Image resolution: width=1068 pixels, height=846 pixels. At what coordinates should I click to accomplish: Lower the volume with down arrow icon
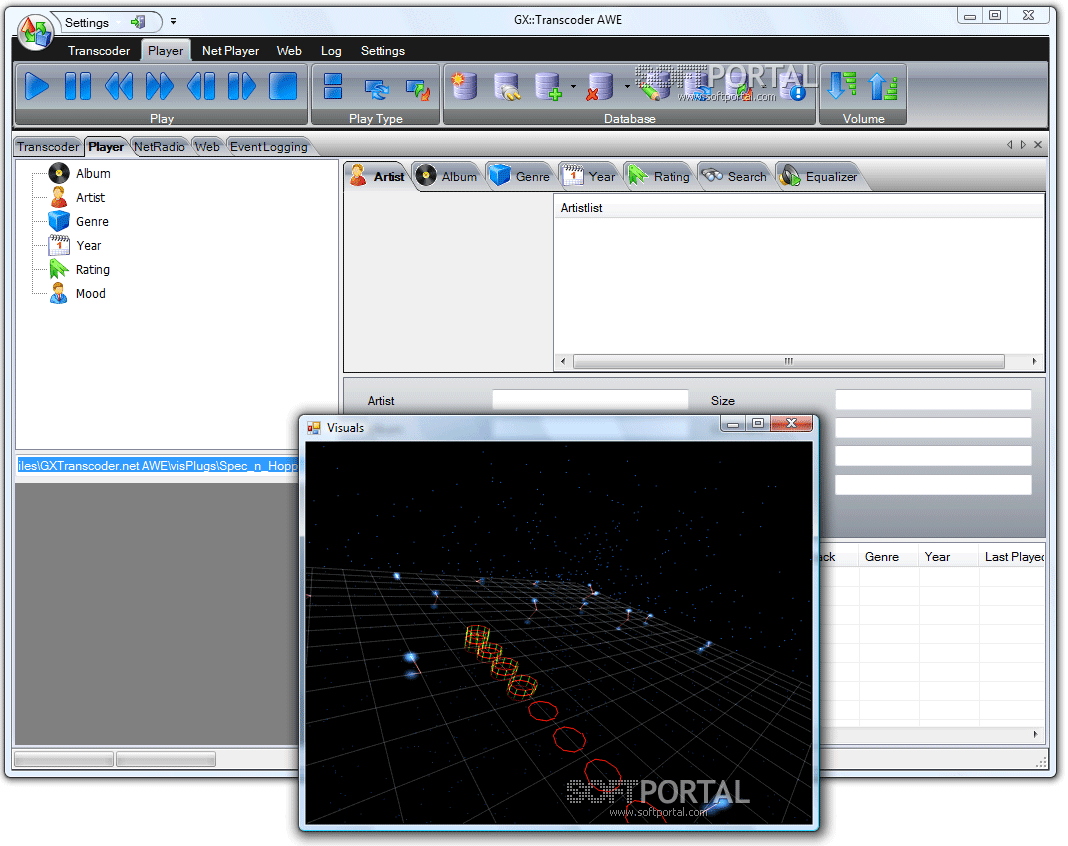click(x=842, y=87)
